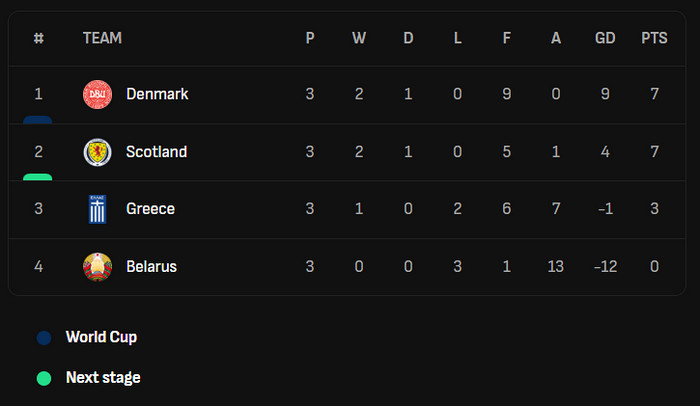Click the Greece flag crest icon
Viewport: 700px width, 406px height.
(97, 209)
